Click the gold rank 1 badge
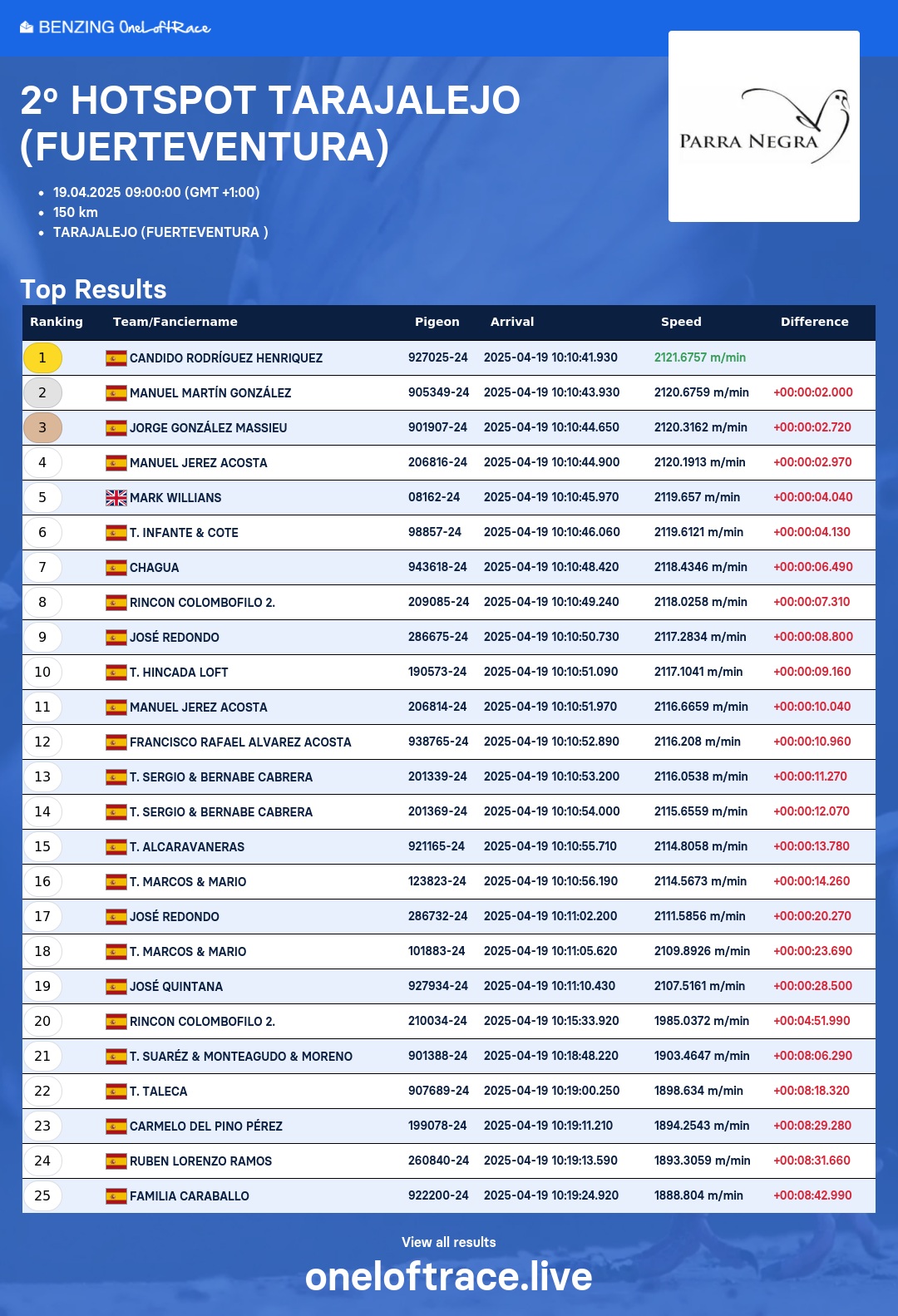 point(42,358)
